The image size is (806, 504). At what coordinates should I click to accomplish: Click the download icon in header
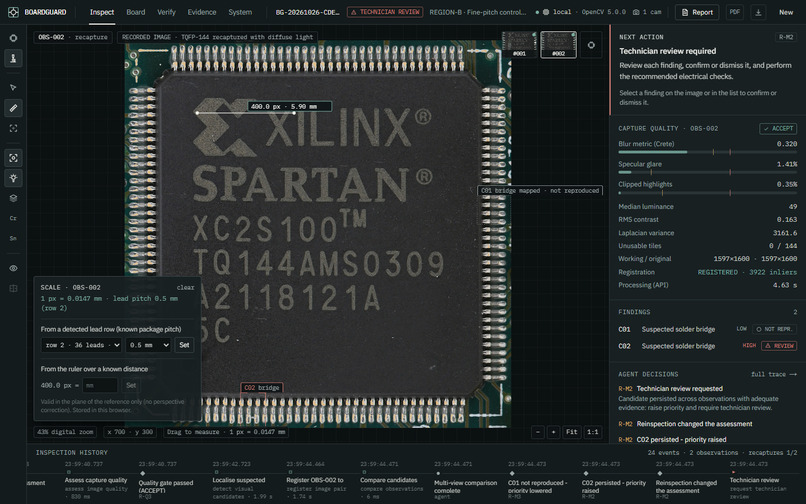click(758, 12)
